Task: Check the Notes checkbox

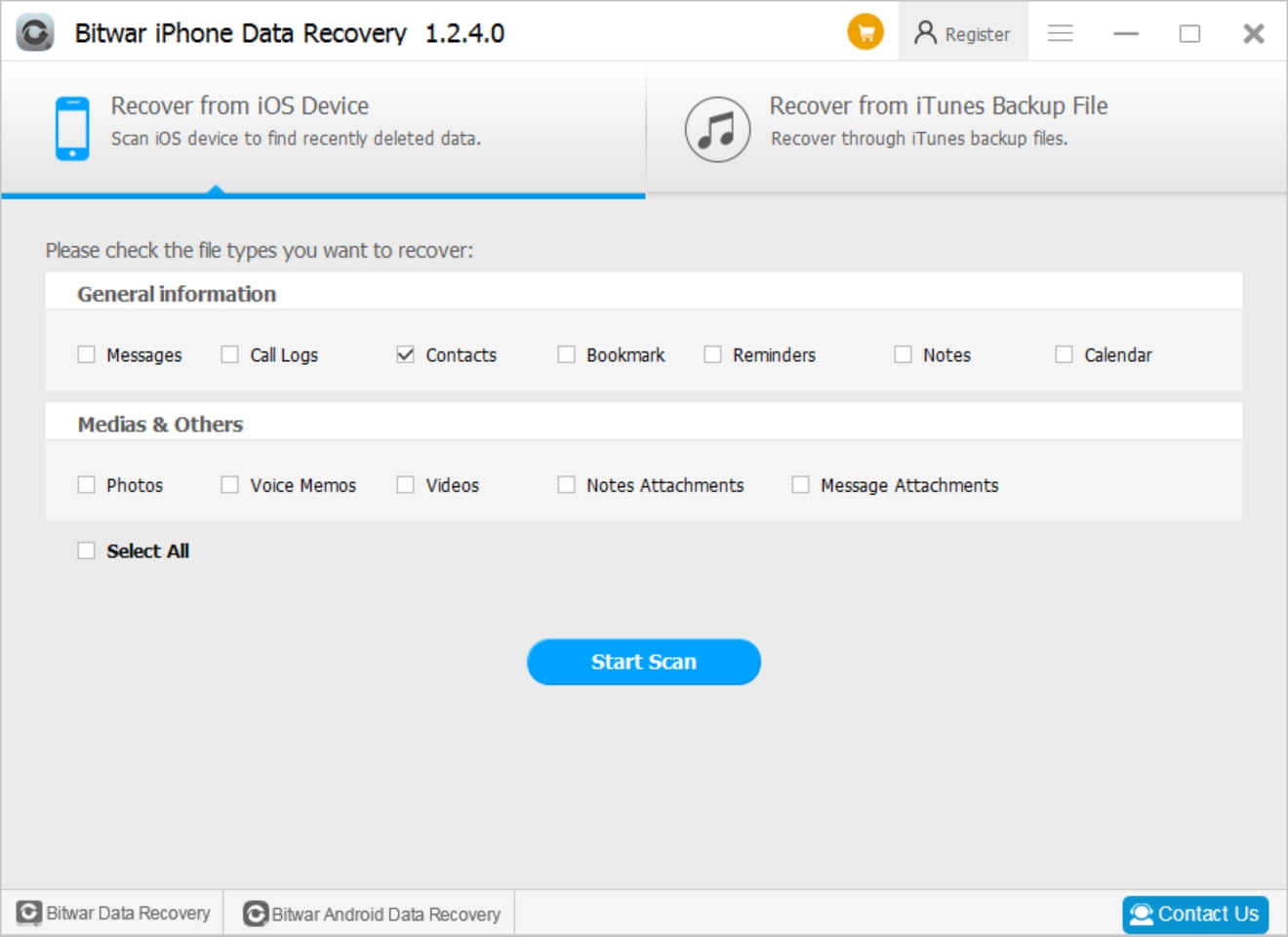Action: pyautogui.click(x=904, y=354)
